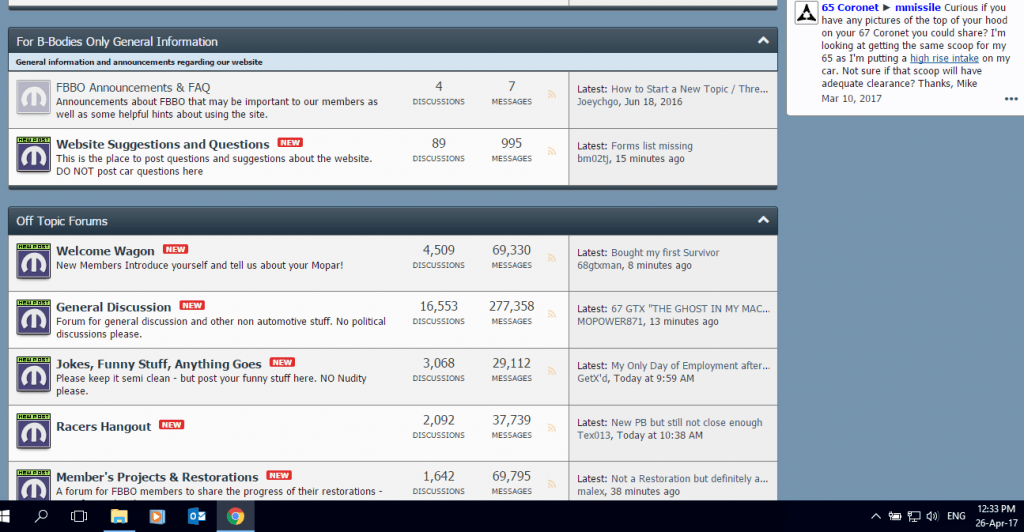
Task: Open RSS feed for Racers Hangout
Action: 552,428
